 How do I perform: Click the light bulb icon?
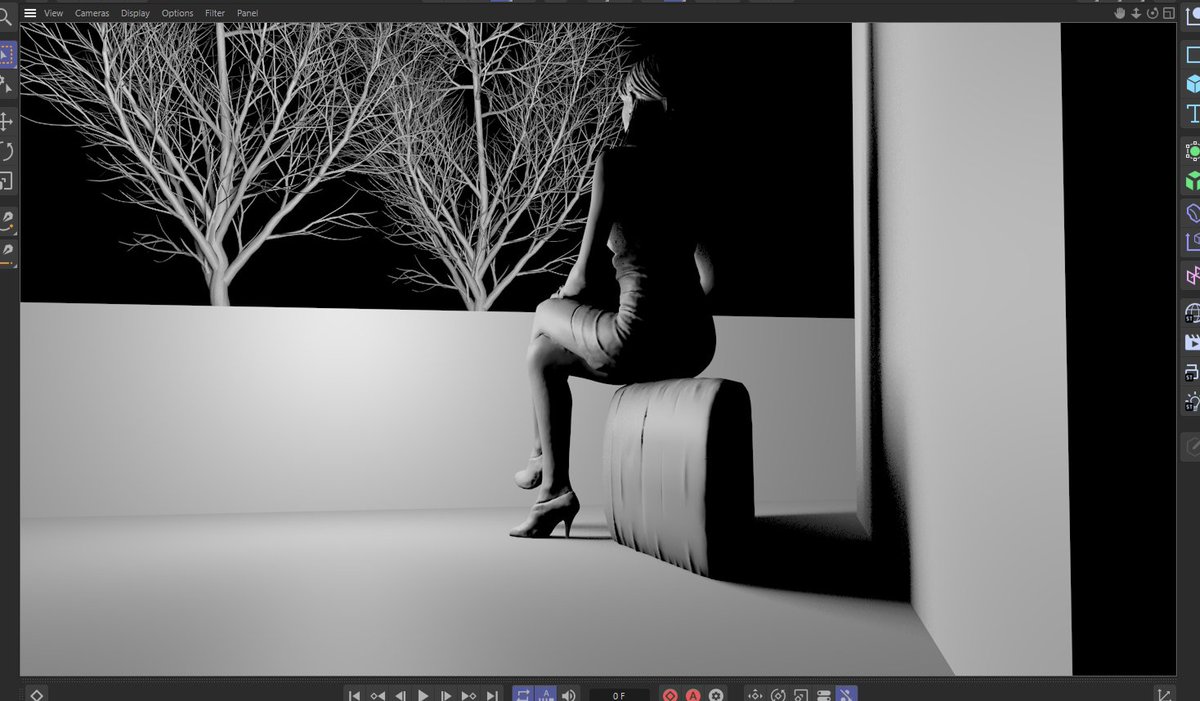pos(1192,403)
